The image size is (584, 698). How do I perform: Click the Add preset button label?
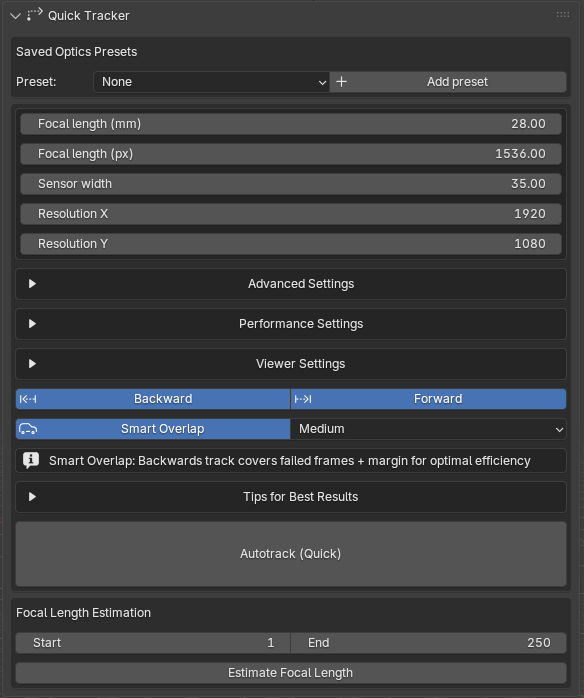tap(457, 82)
